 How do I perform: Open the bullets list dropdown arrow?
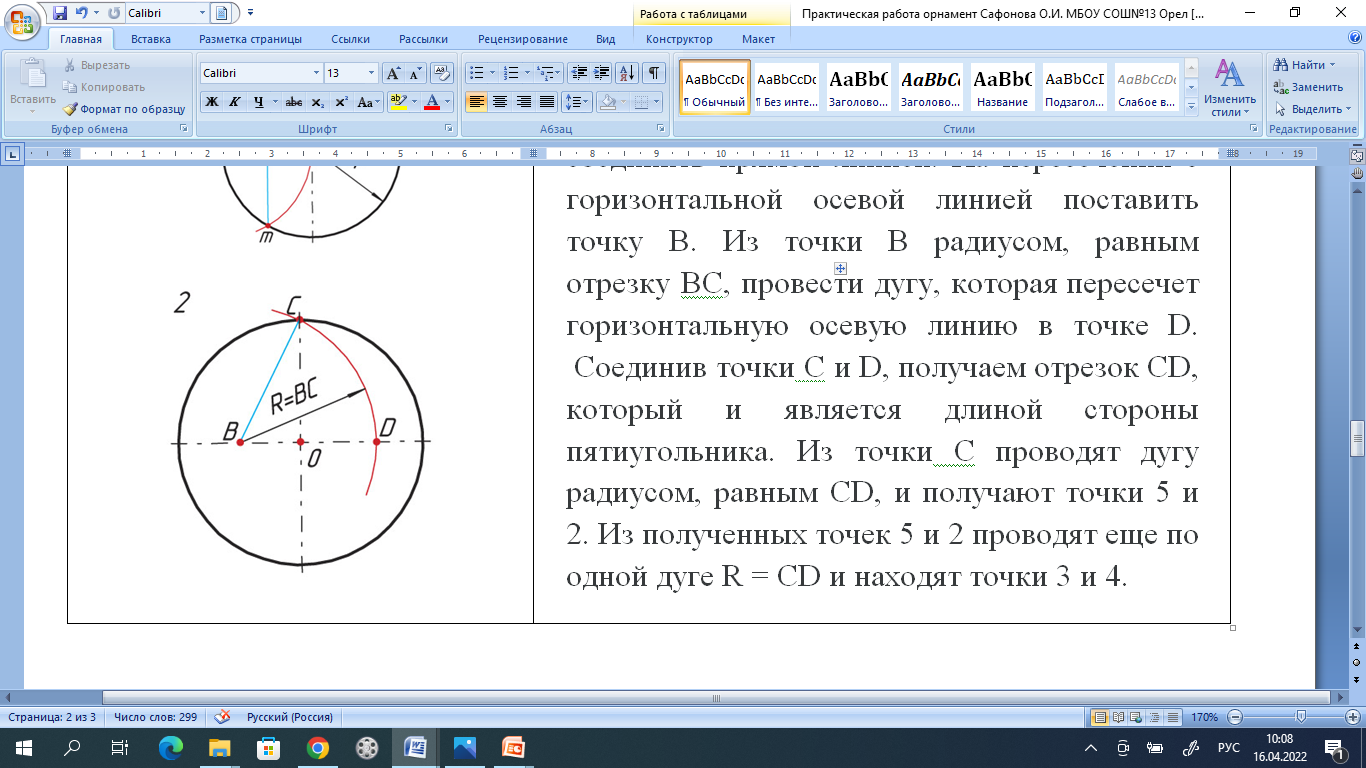click(x=492, y=73)
